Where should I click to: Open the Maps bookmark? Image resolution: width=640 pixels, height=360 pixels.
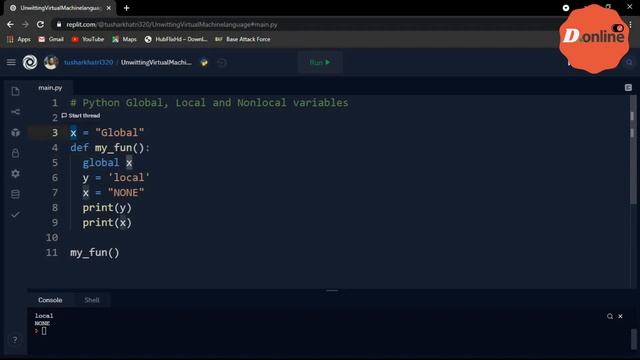click(124, 39)
